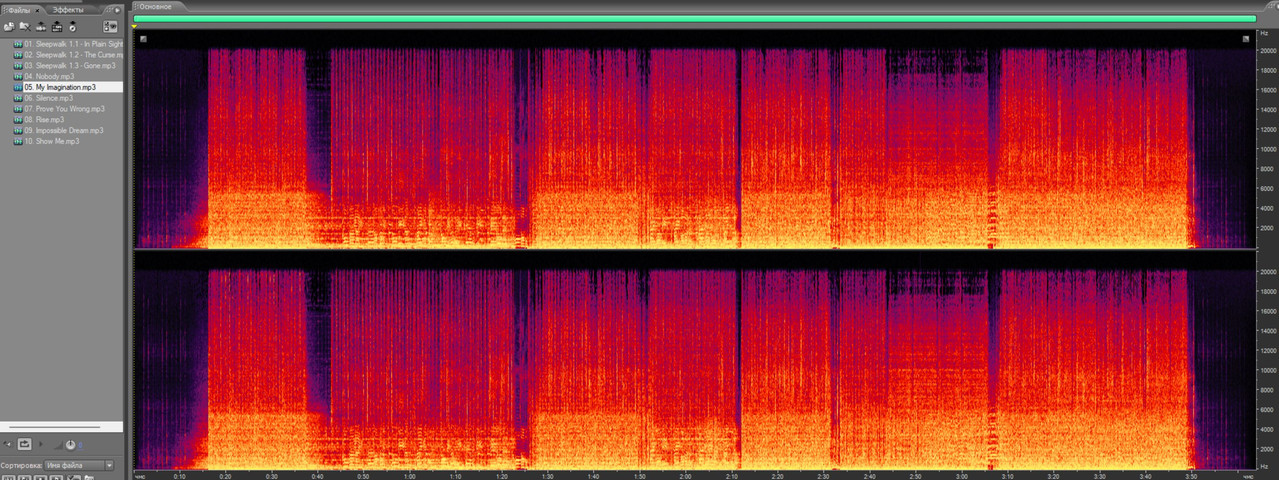This screenshot has width=1279, height=480.
Task: Open the Files panel flyout menu arrow
Action: pyautogui.click(x=117, y=10)
